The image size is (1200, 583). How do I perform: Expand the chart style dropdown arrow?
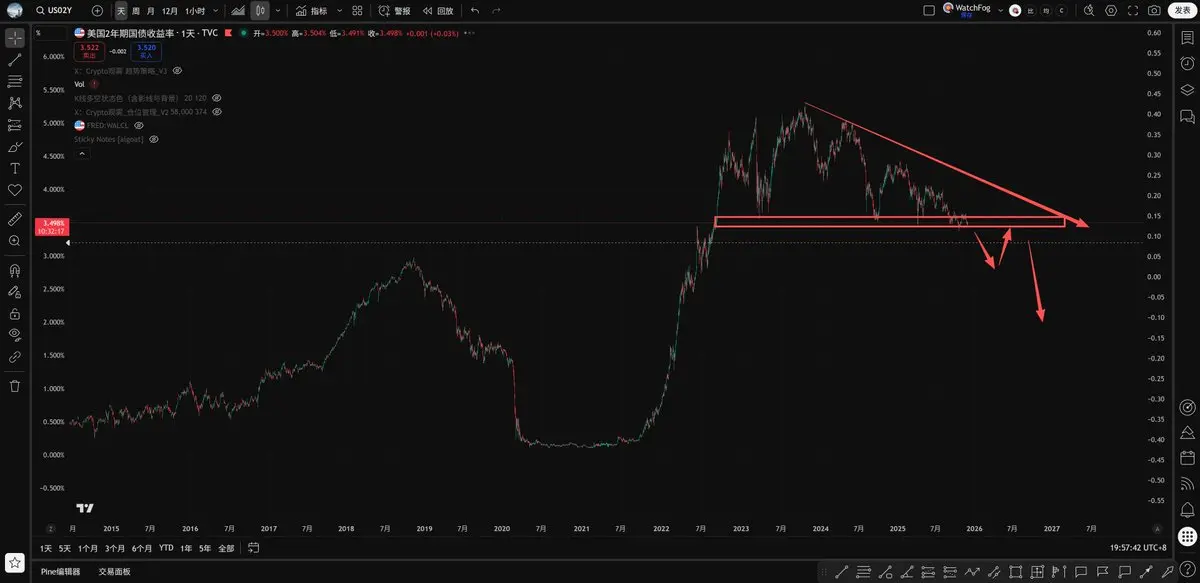pyautogui.click(x=277, y=10)
